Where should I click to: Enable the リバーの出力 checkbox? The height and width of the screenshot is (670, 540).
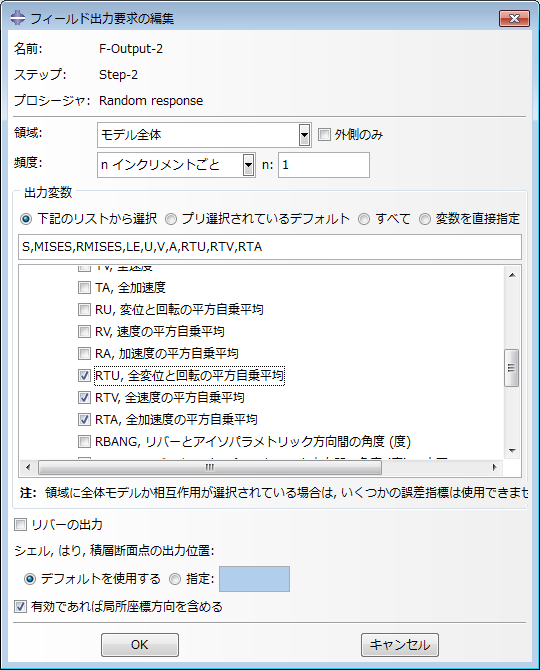click(20, 524)
